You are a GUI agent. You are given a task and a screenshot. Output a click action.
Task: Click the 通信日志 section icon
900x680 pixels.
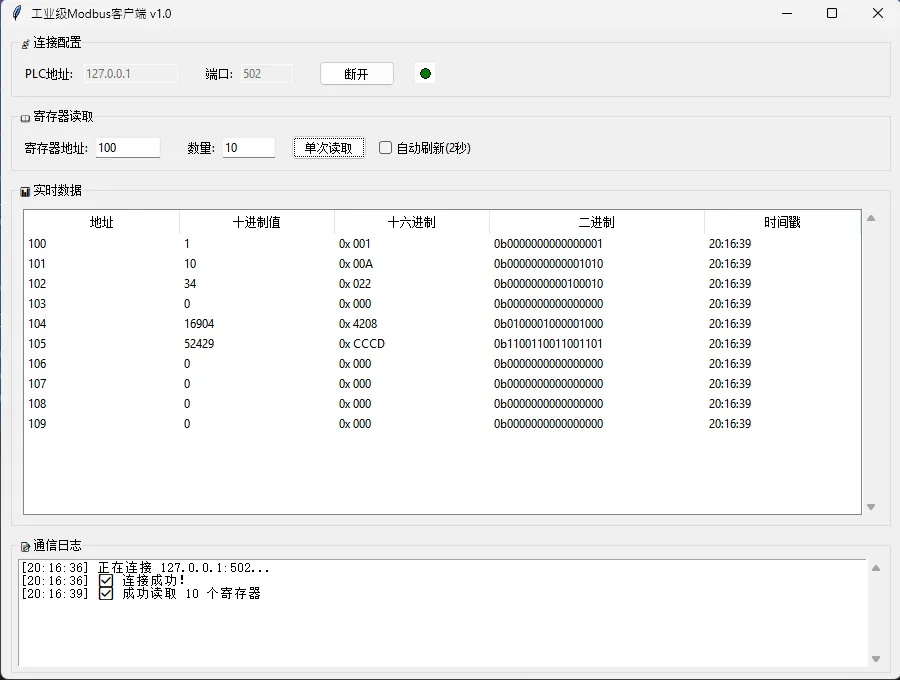pyautogui.click(x=25, y=547)
